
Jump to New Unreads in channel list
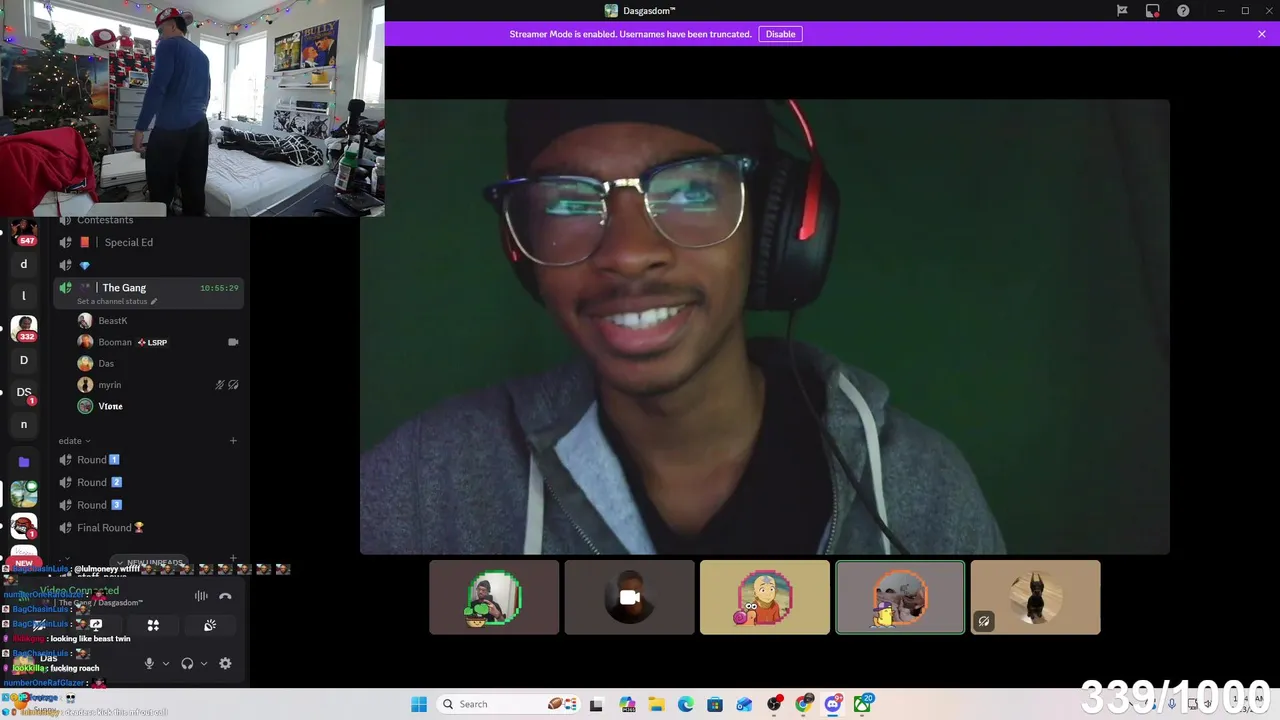[x=150, y=563]
